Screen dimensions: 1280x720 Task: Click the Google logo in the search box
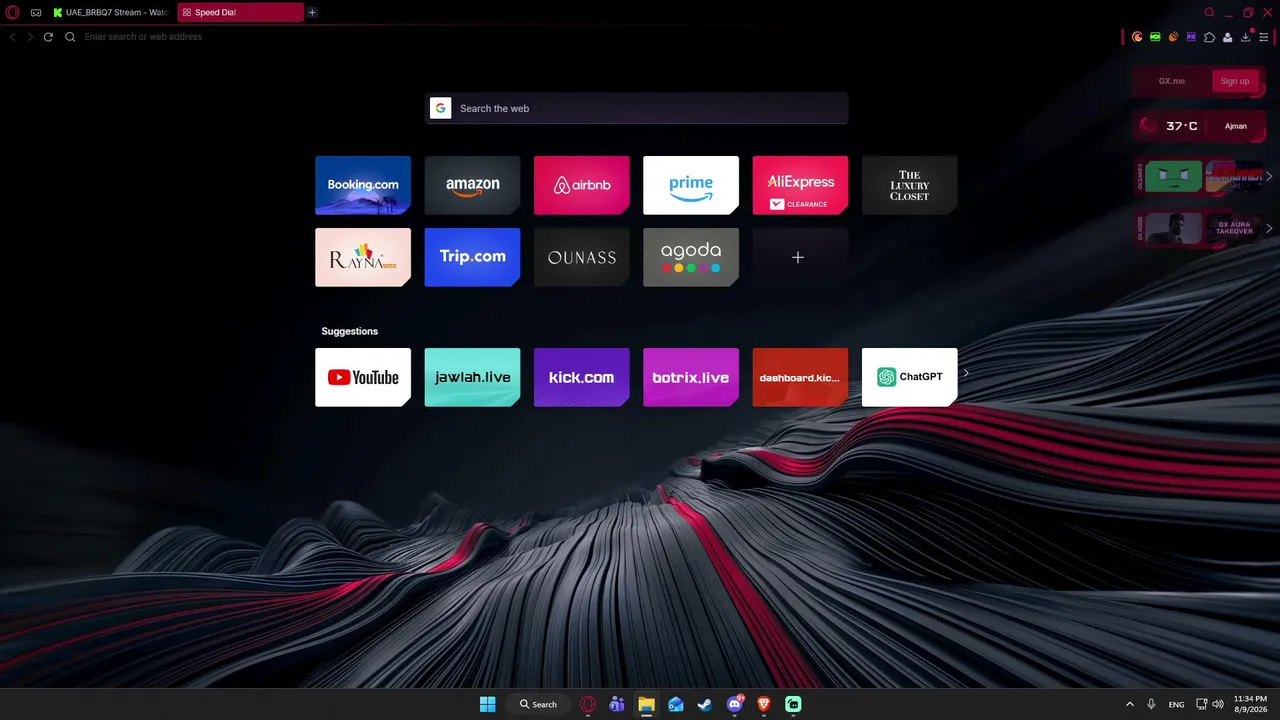point(440,108)
